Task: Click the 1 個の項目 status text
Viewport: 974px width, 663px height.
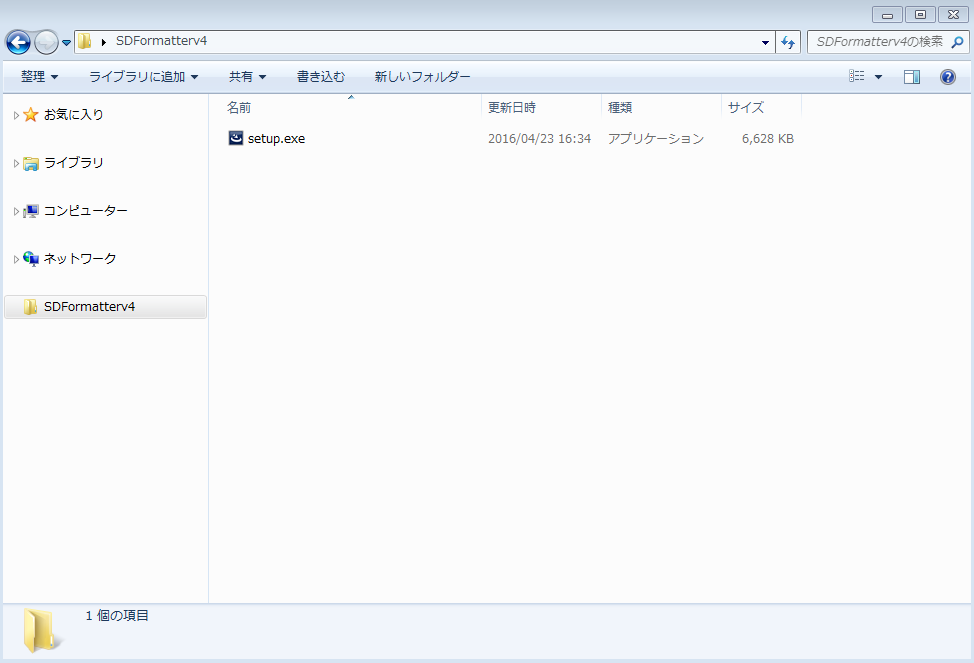Action: point(117,616)
